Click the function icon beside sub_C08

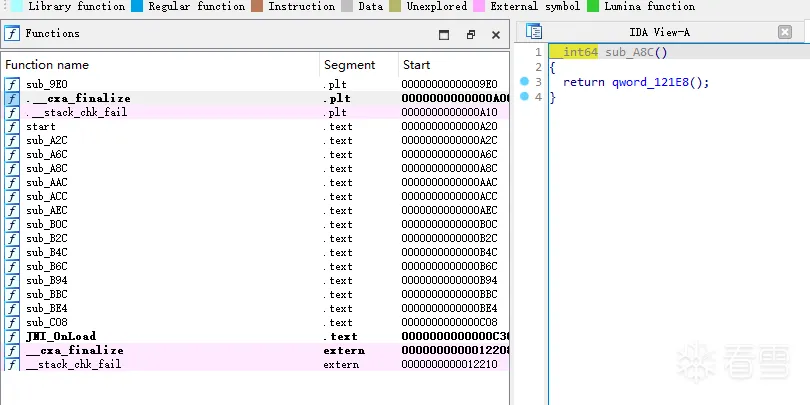pyautogui.click(x=12, y=322)
